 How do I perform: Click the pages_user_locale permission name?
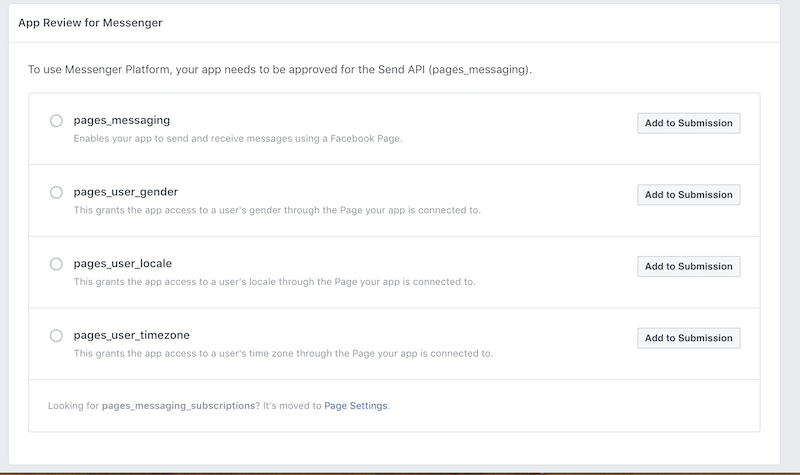click(x=123, y=263)
